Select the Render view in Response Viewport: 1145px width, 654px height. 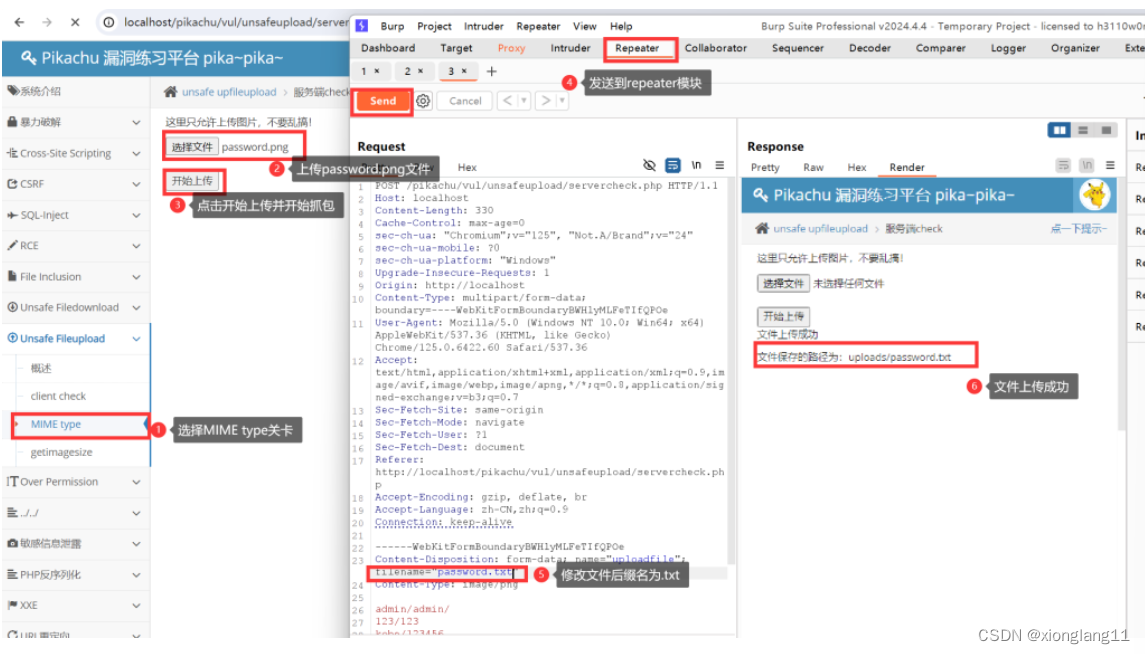pyautogui.click(x=907, y=167)
